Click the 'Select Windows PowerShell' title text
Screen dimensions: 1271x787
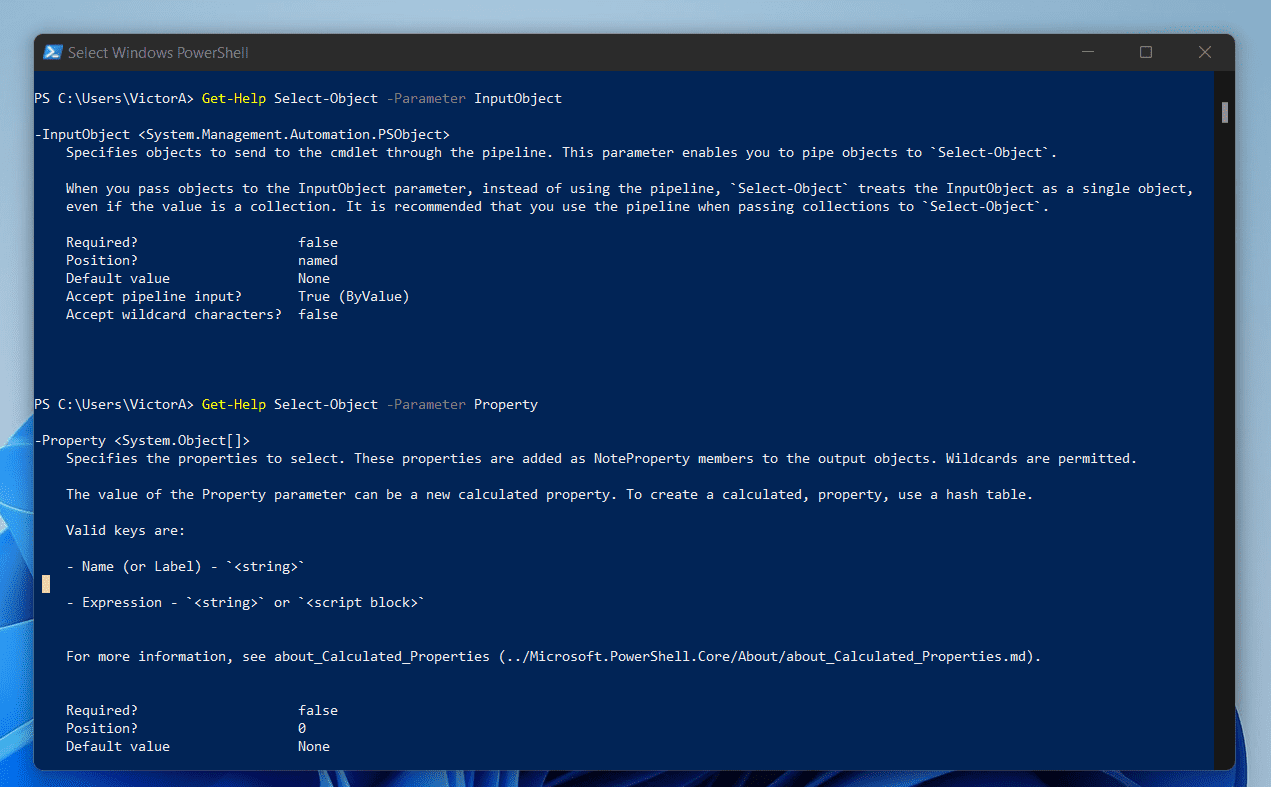coord(158,52)
